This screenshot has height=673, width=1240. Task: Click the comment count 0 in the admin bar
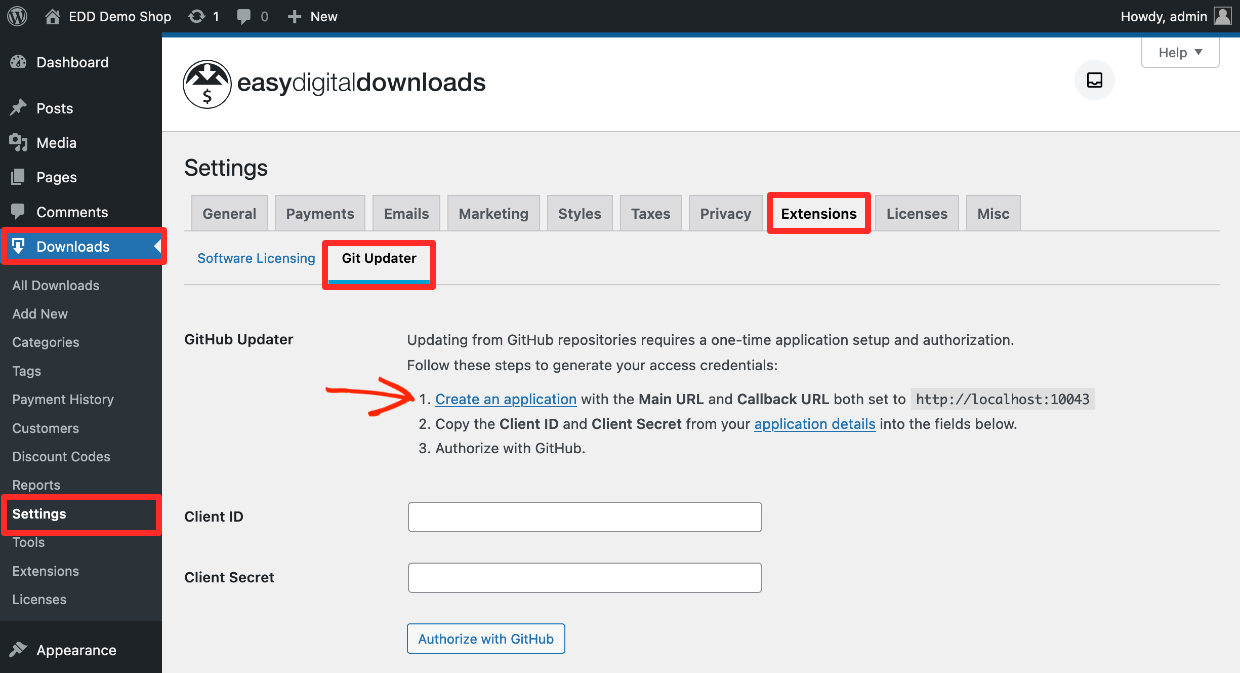[x=264, y=16]
